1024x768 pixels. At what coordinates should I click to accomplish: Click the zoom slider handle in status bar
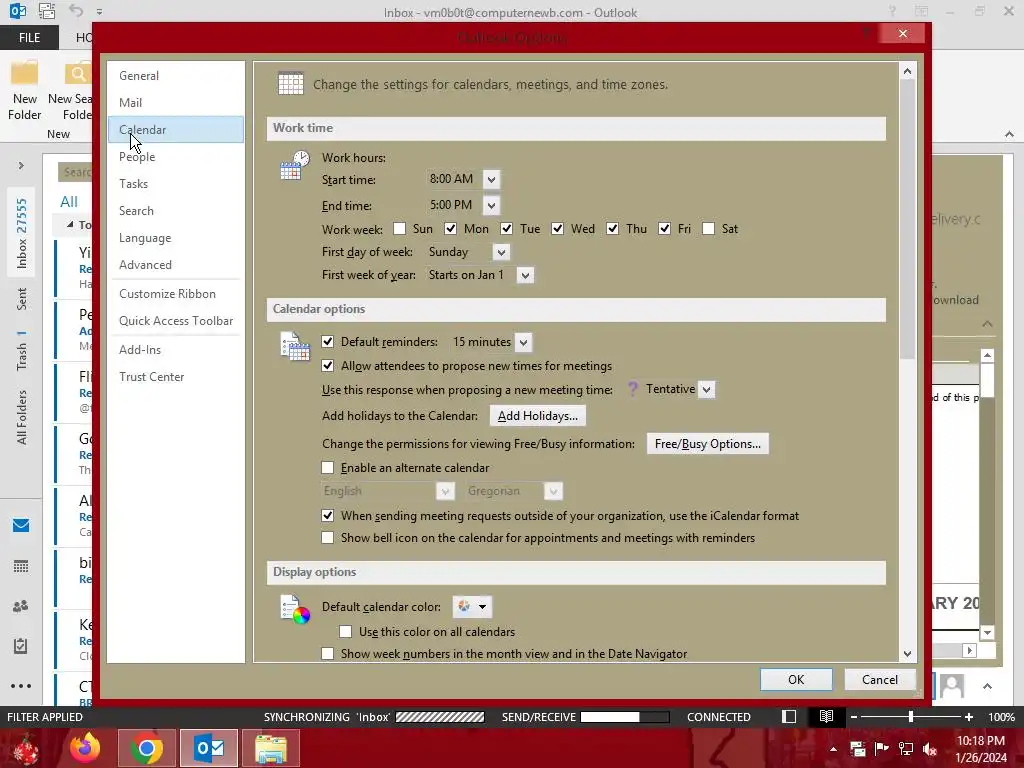(x=910, y=717)
